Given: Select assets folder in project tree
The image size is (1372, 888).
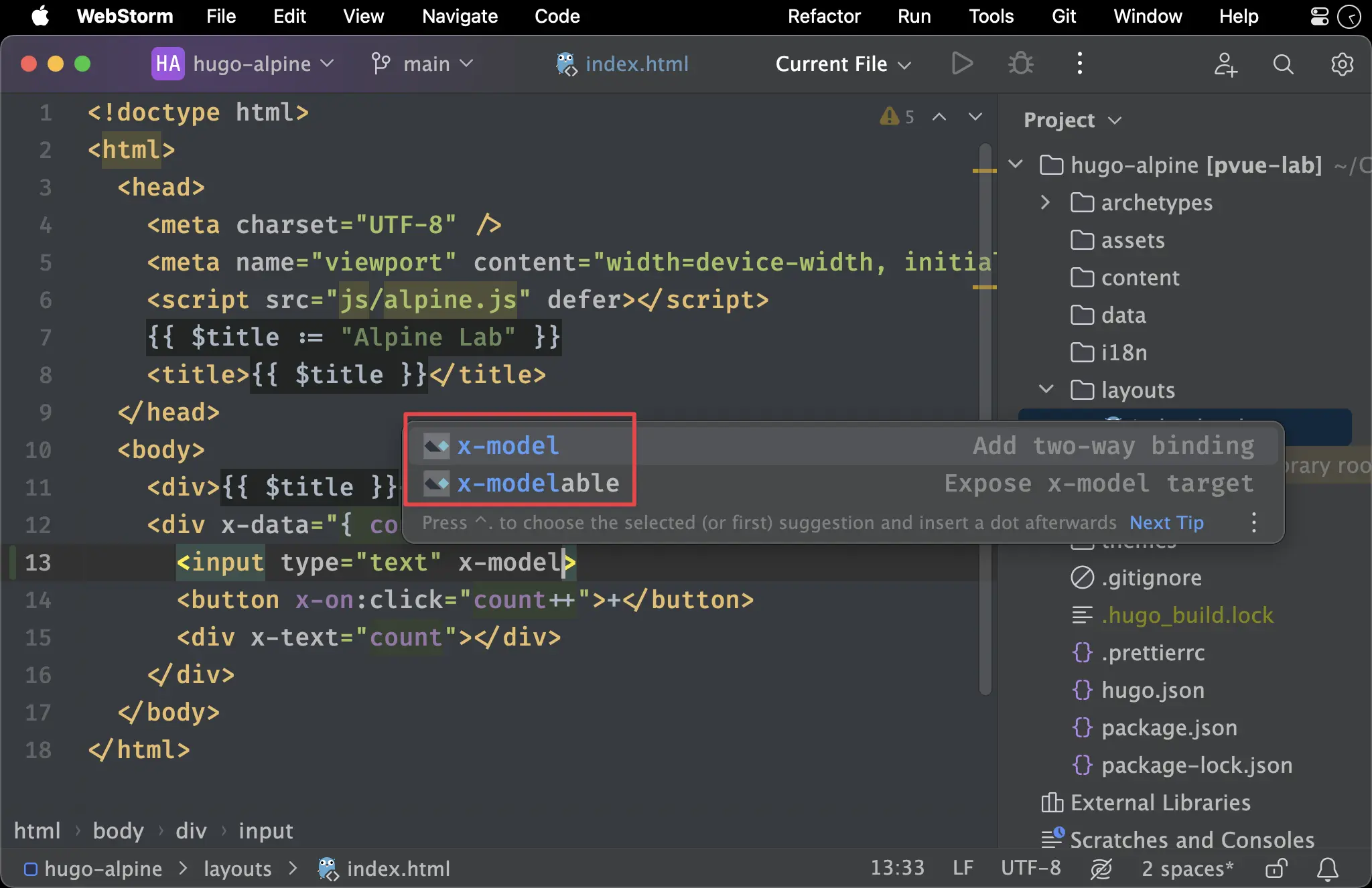Looking at the screenshot, I should 1133,240.
